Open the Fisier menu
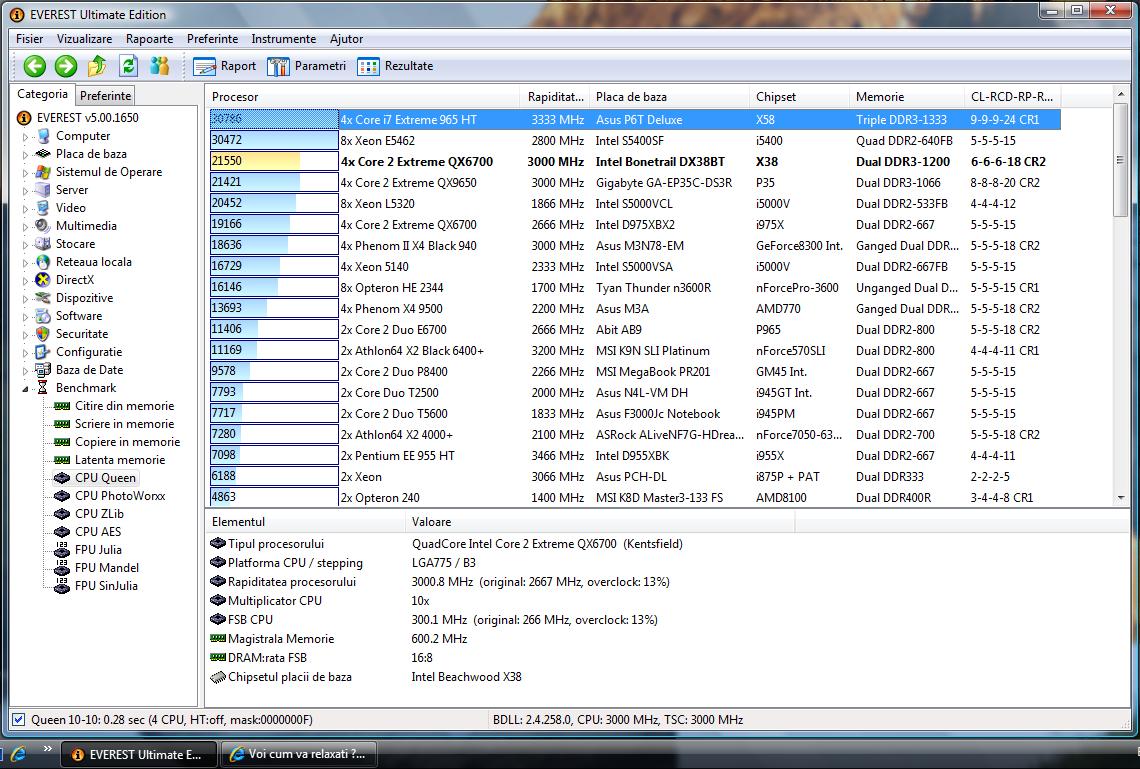 click(30, 39)
